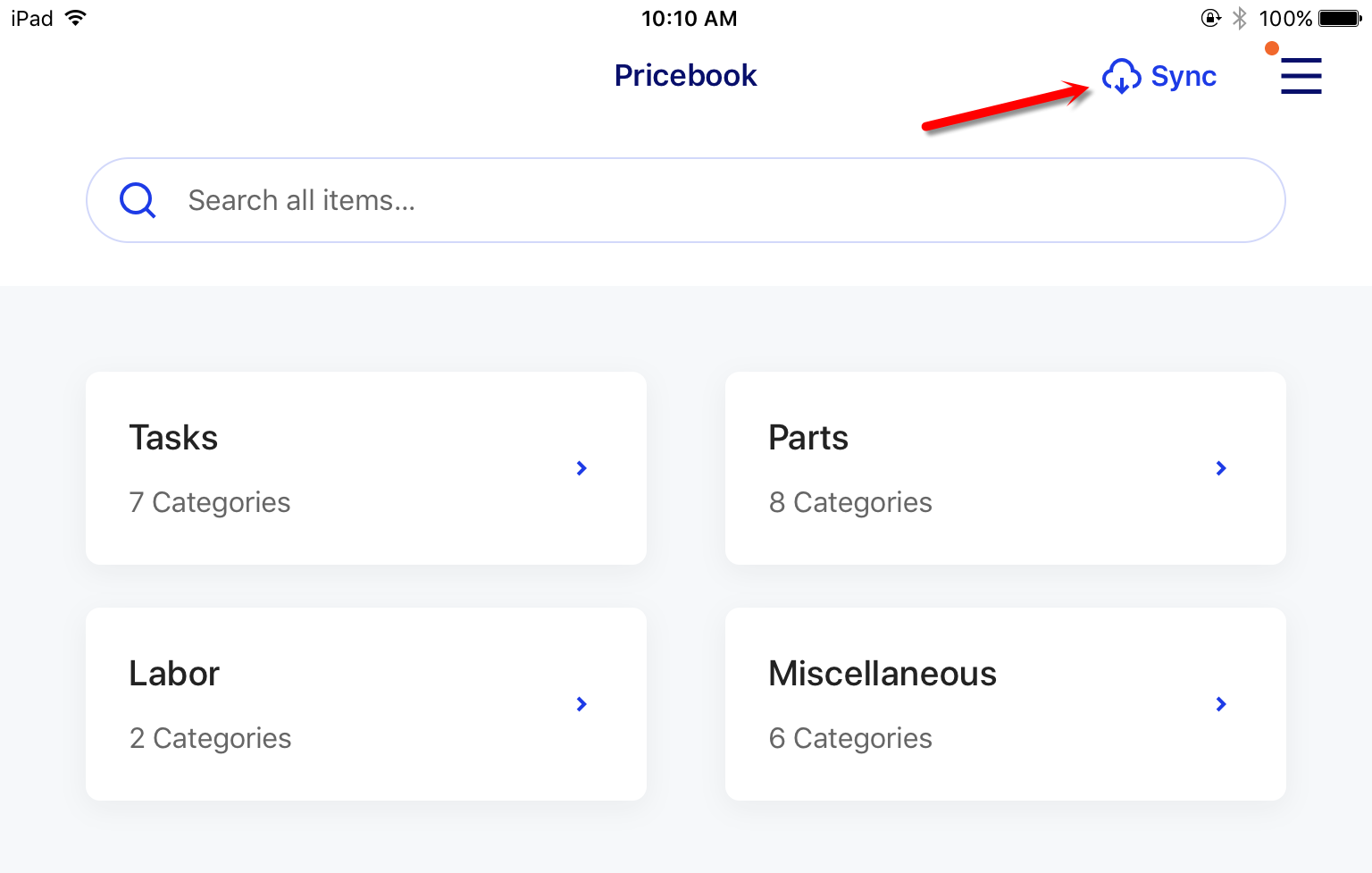Tap the Wi-Fi status icon
The image size is (1372, 873).
click(x=76, y=18)
